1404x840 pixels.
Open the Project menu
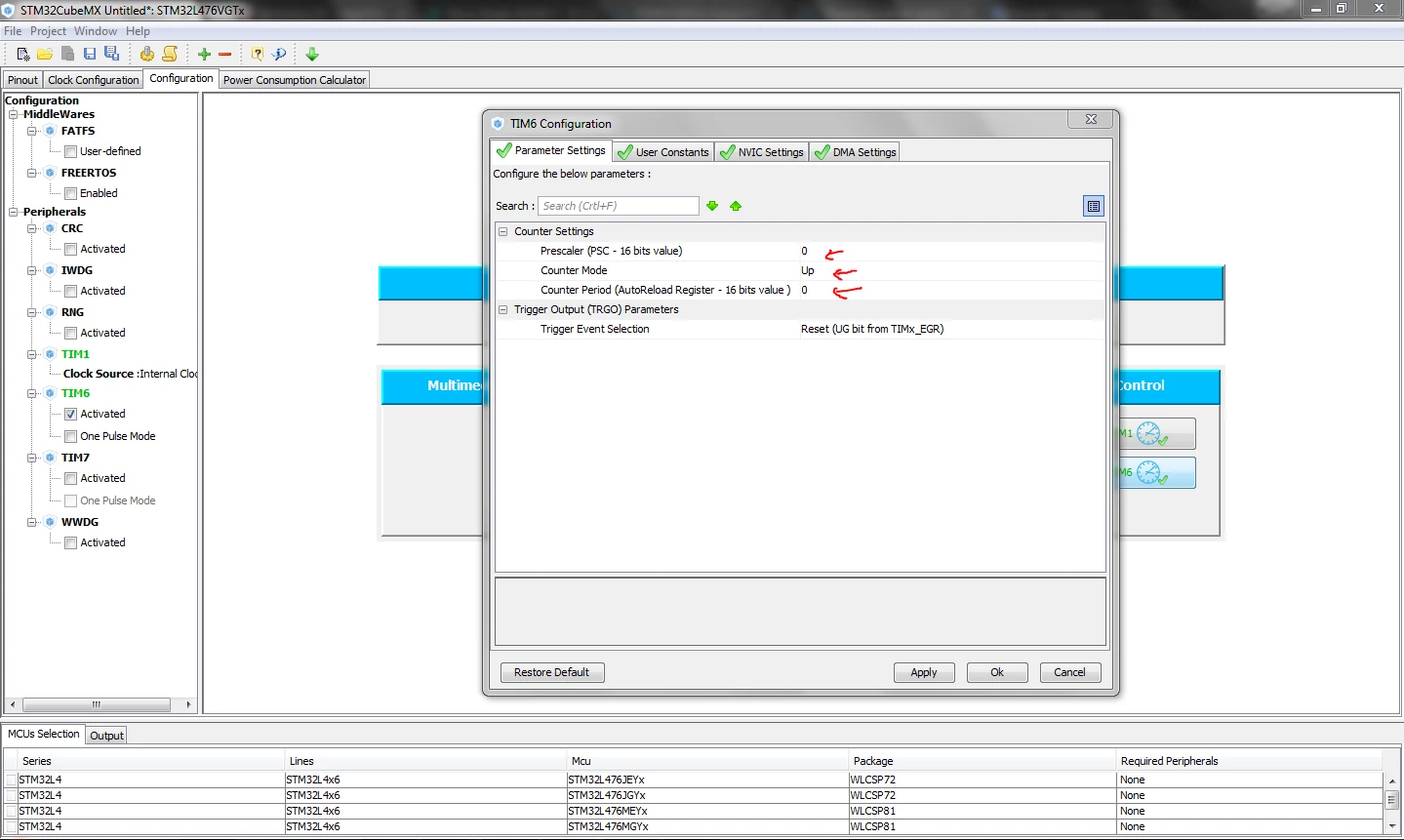click(48, 31)
